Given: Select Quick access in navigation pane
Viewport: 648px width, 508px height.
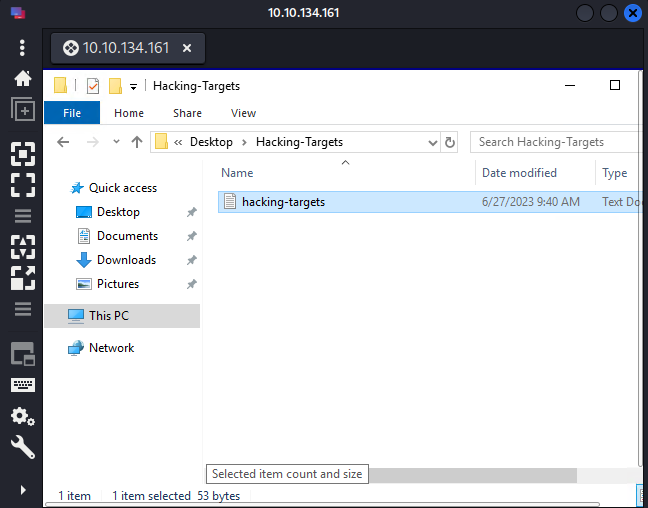Looking at the screenshot, I should coord(123,188).
